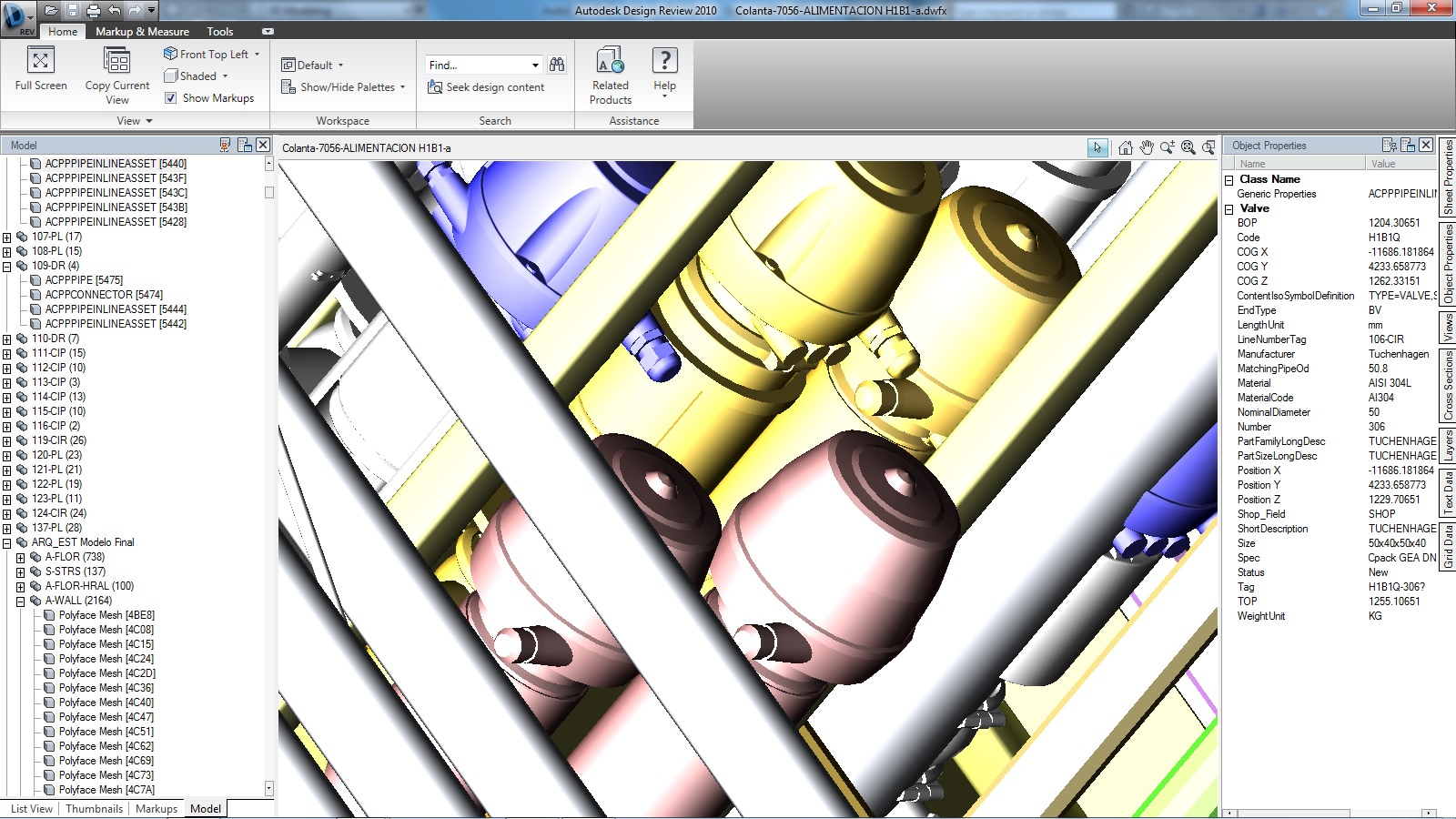Select the Pan tool in the canvas toolbar
Viewport: 1456px width, 819px height.
(1146, 146)
